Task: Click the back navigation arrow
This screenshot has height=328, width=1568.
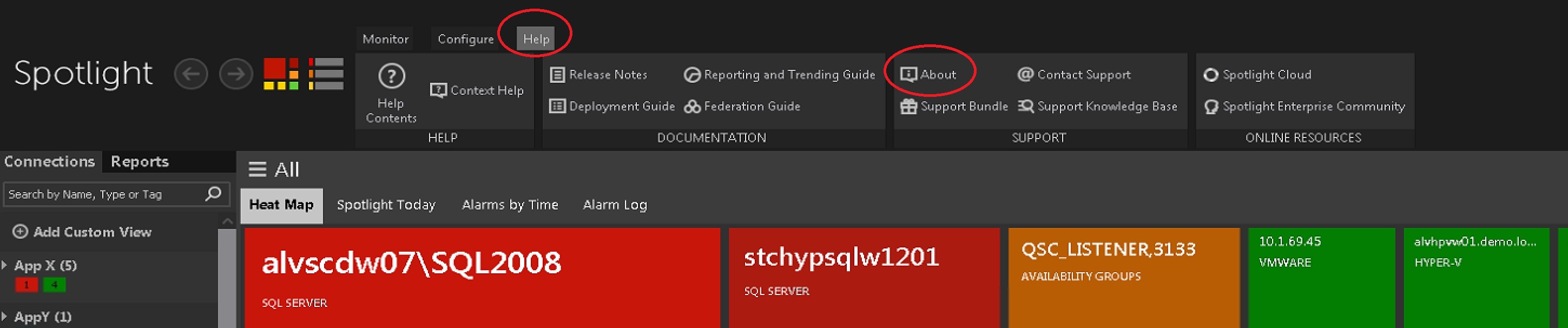Action: [190, 74]
